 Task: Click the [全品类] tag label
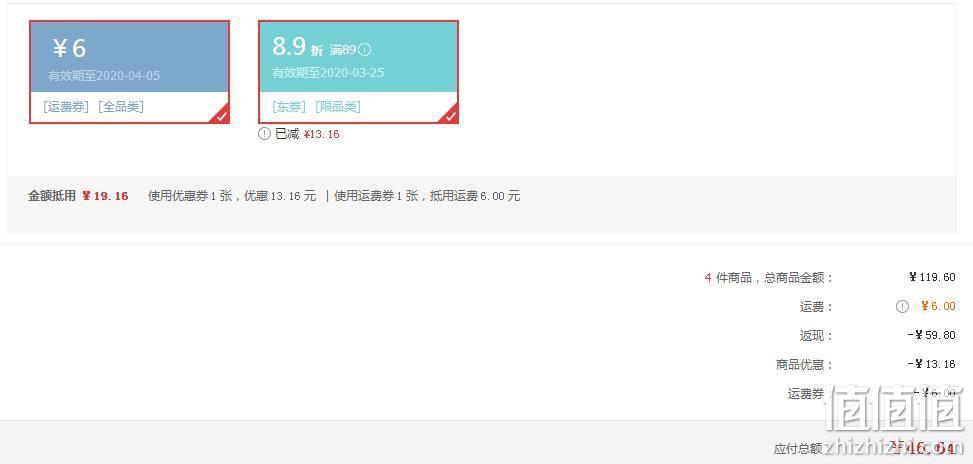[121, 107]
